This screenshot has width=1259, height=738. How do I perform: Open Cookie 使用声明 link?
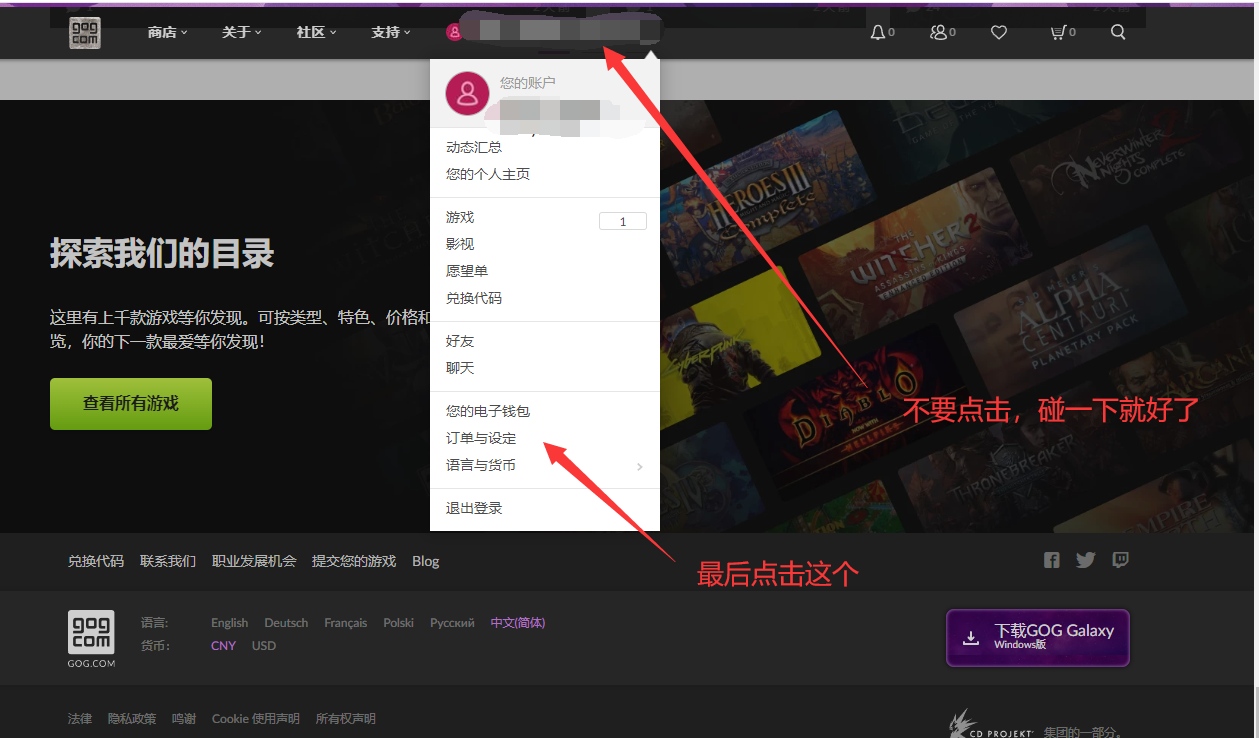coord(256,718)
